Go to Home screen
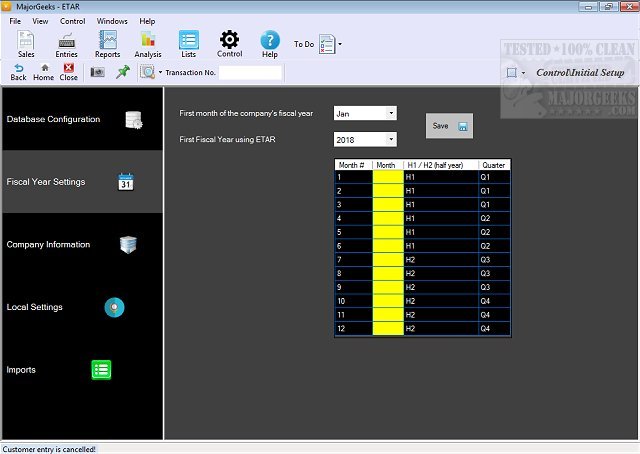The height and width of the screenshot is (454, 640). tap(44, 72)
